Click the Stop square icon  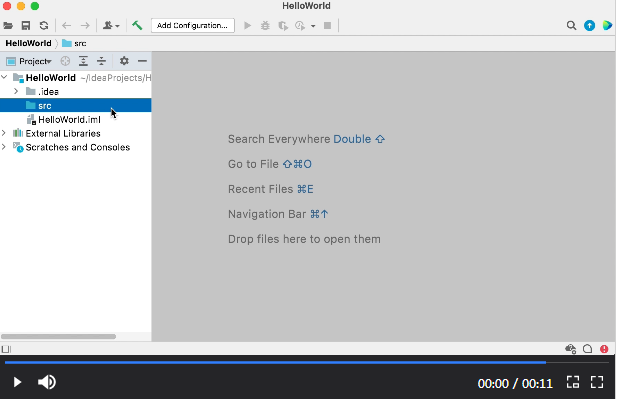click(x=327, y=26)
